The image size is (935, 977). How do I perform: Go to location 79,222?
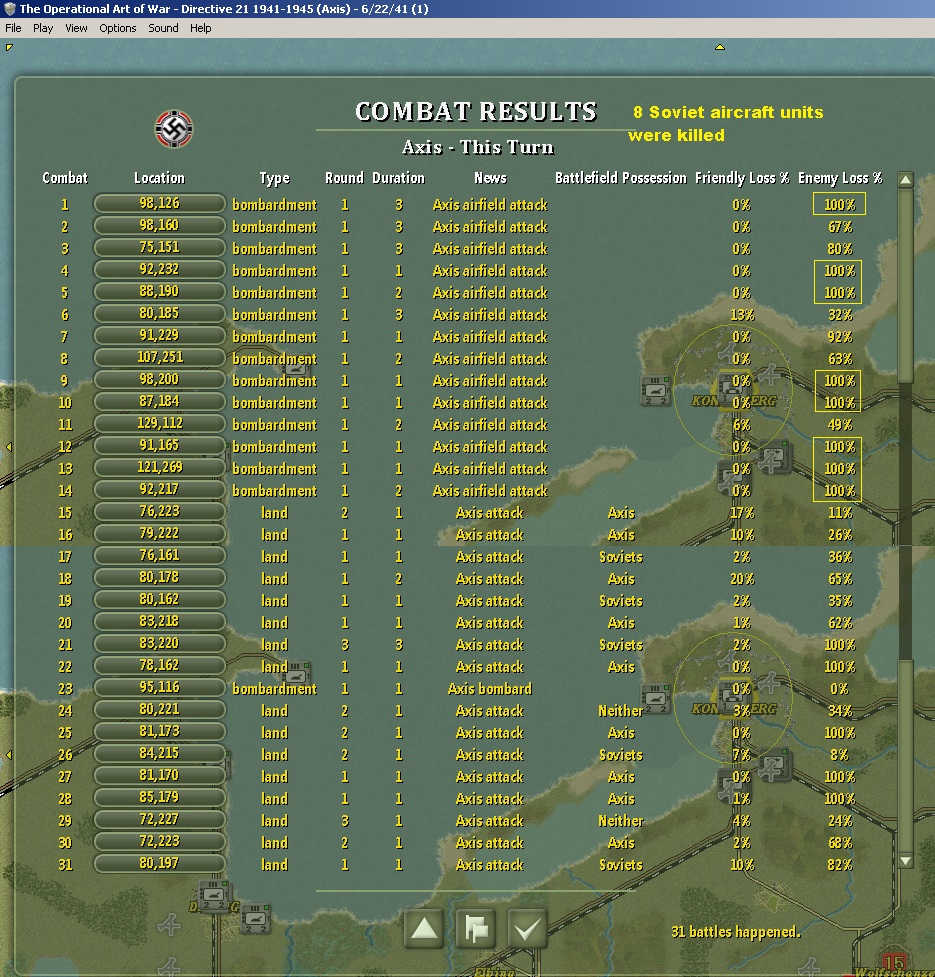coord(159,534)
